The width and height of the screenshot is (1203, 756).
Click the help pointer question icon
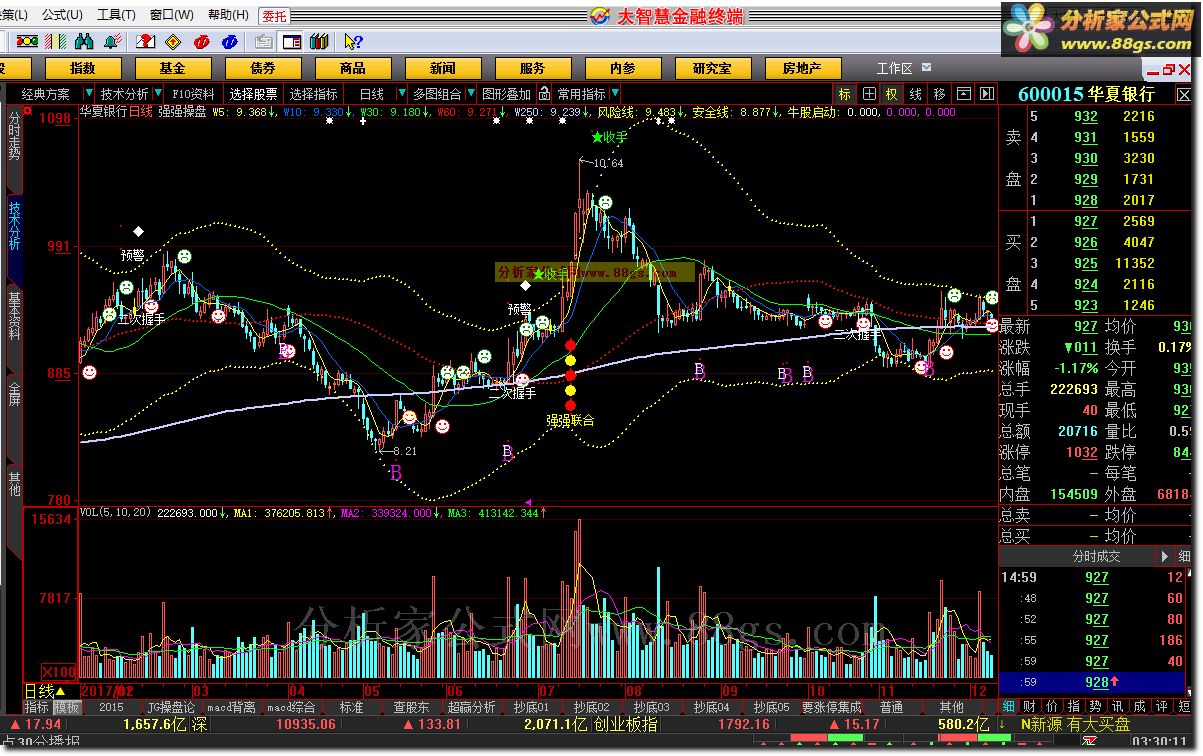(352, 41)
